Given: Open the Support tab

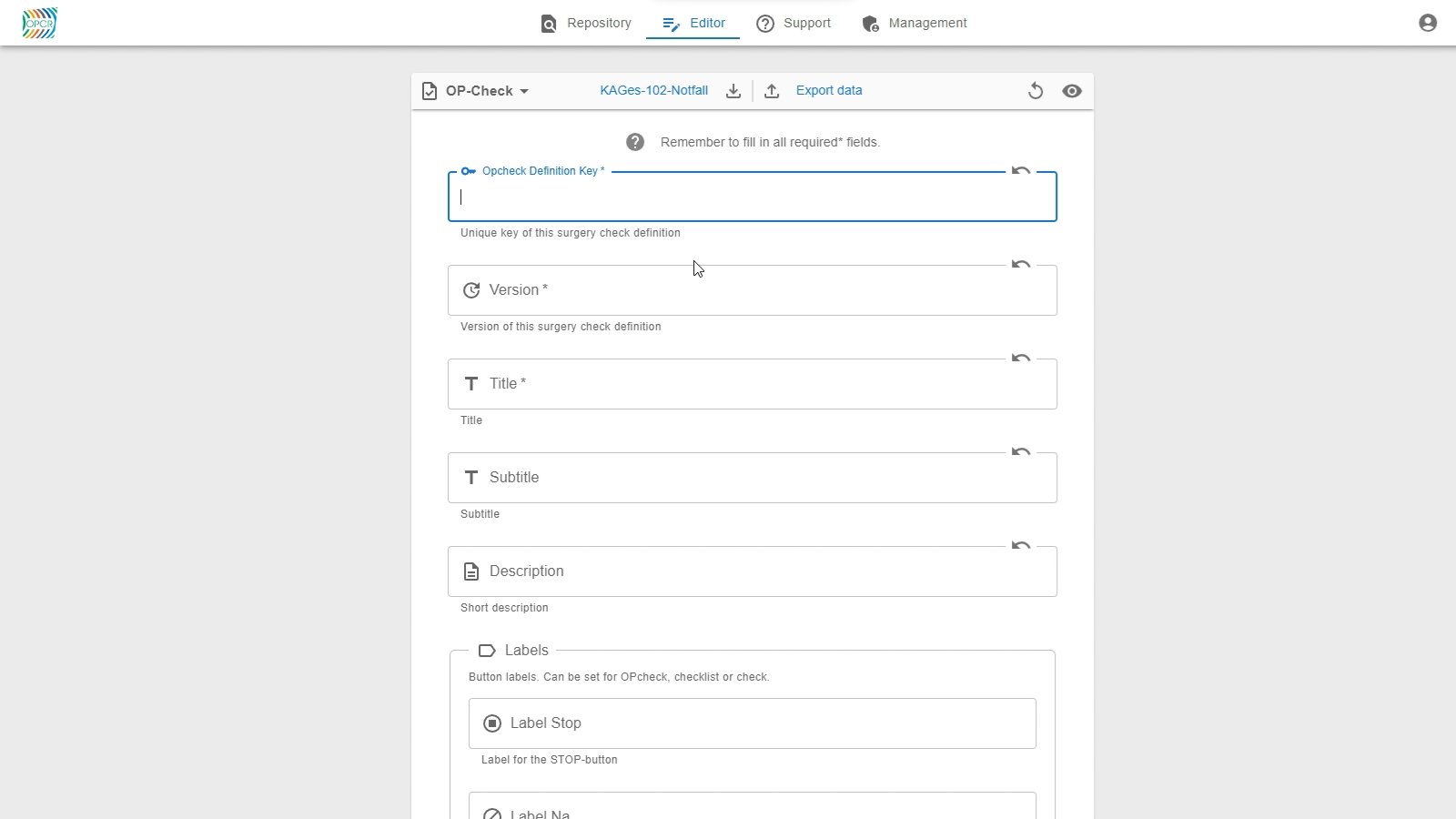Looking at the screenshot, I should 794,23.
